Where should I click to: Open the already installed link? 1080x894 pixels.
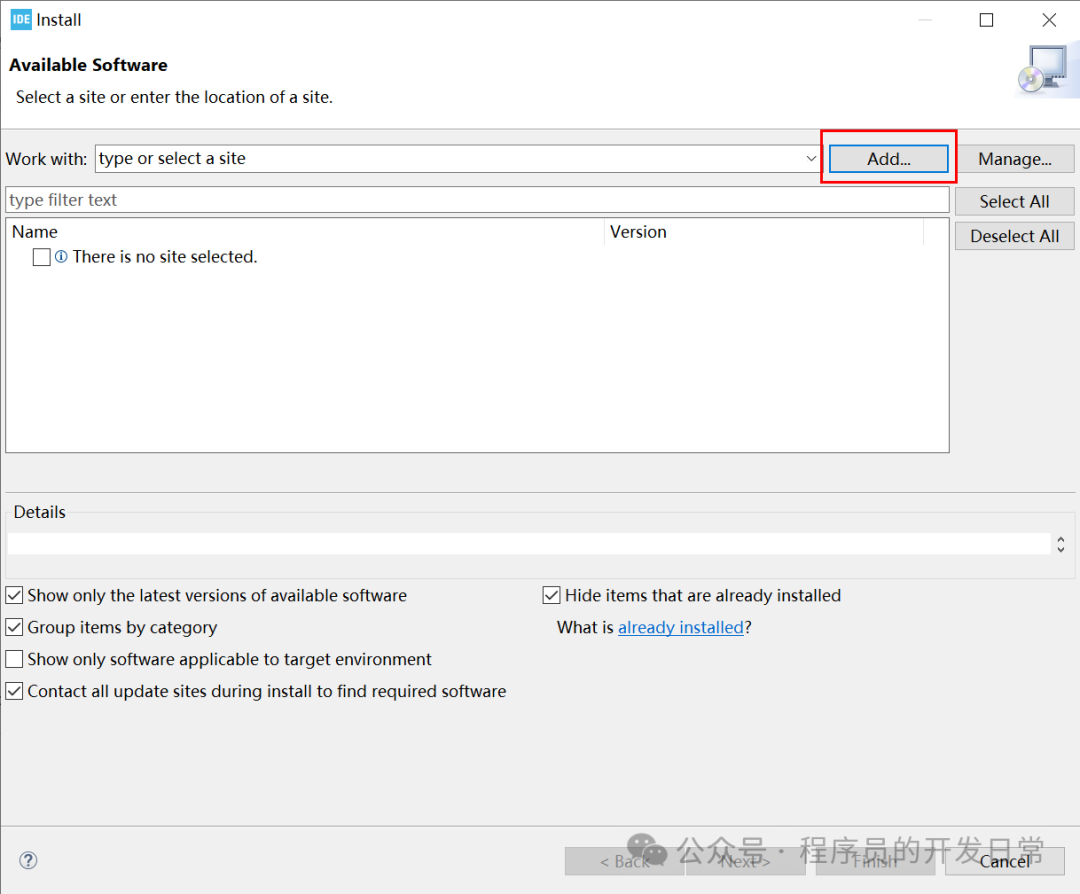click(x=681, y=627)
